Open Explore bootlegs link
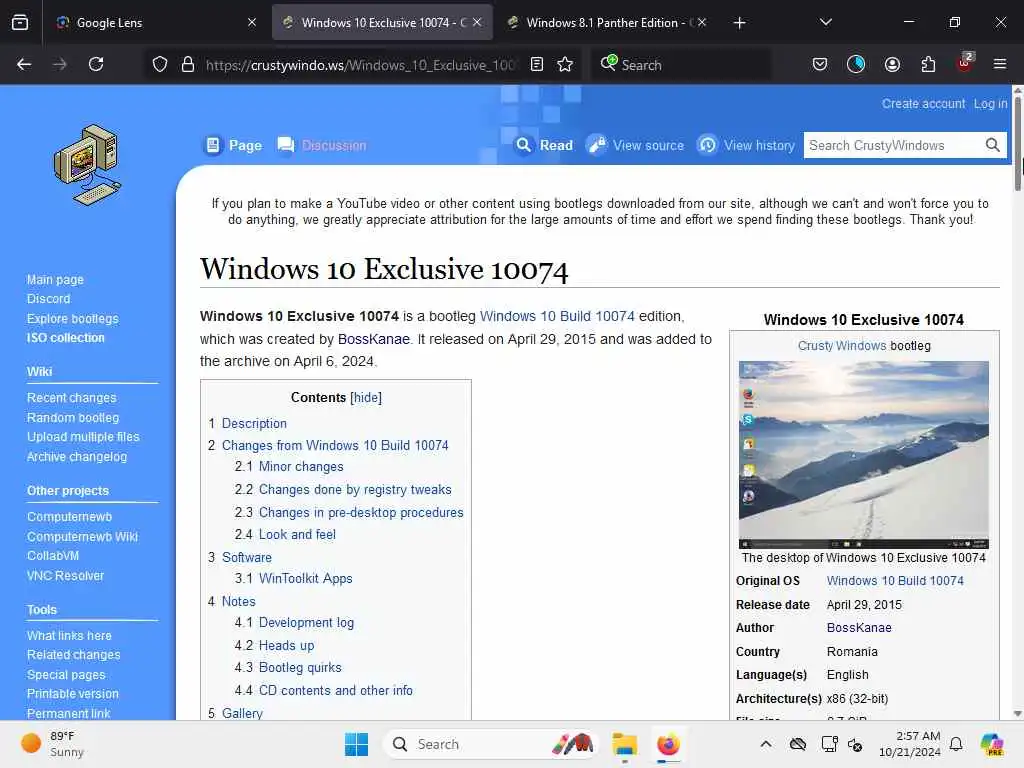Viewport: 1024px width, 768px height. [72, 319]
